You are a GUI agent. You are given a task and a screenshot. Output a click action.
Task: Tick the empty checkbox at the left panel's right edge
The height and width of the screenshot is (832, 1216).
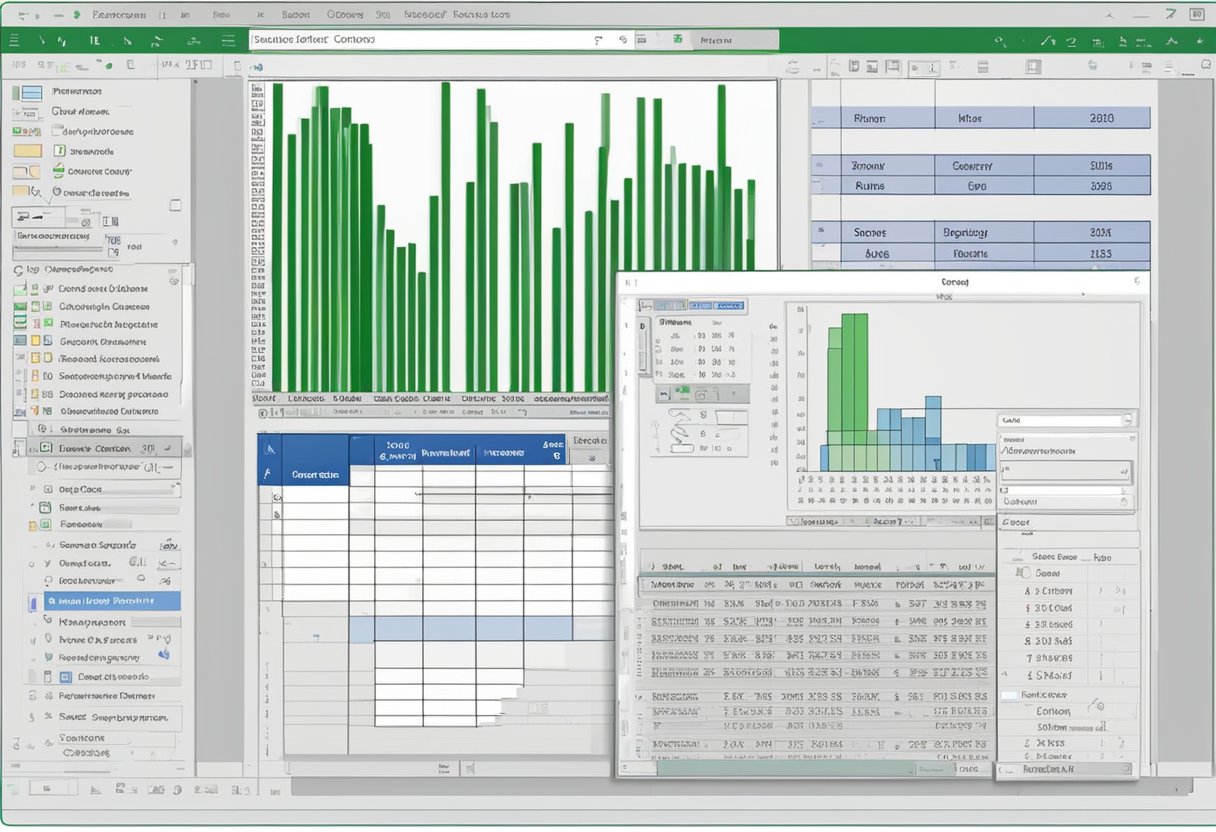point(175,204)
